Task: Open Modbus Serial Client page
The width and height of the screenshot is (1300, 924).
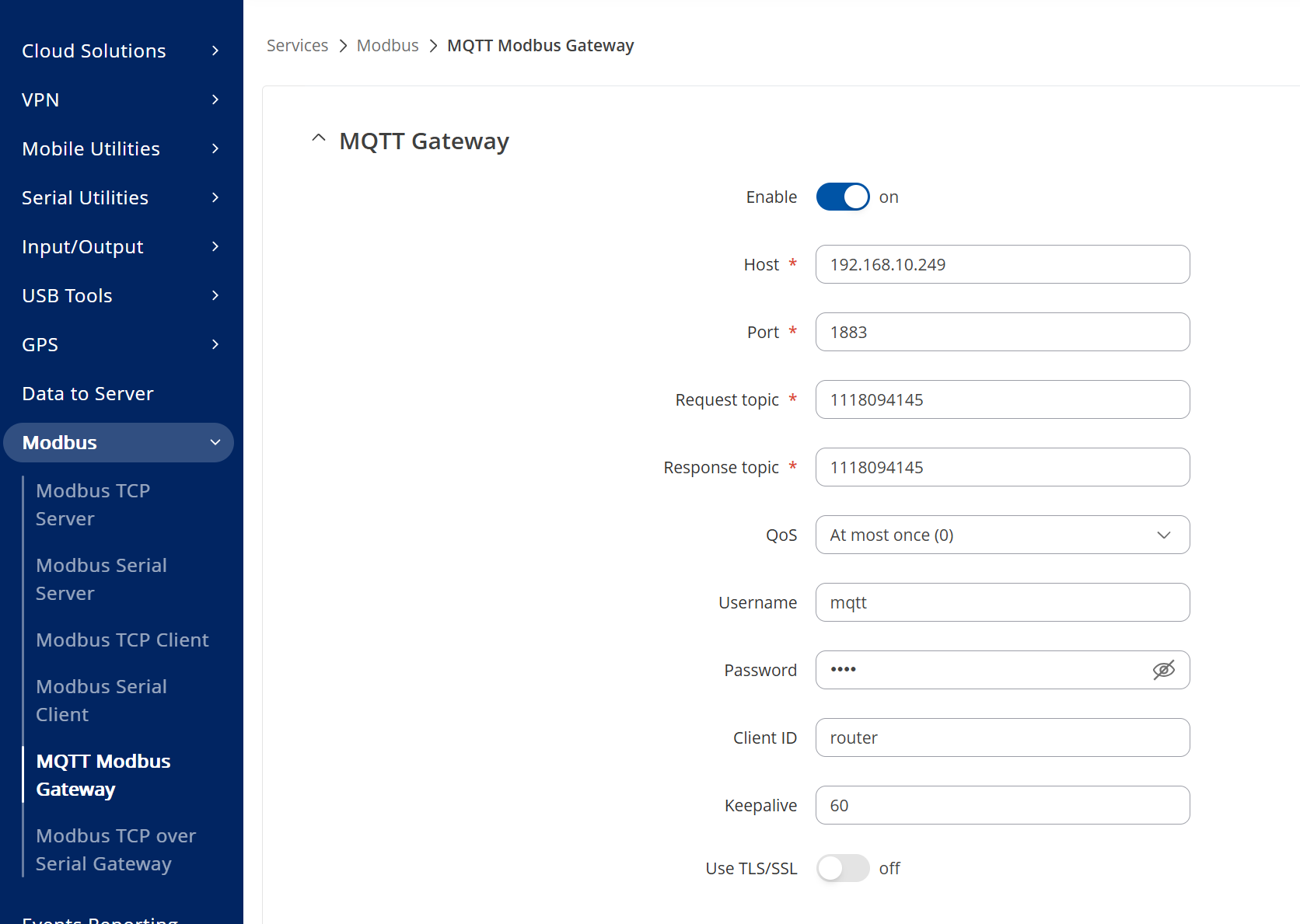Action: click(101, 700)
